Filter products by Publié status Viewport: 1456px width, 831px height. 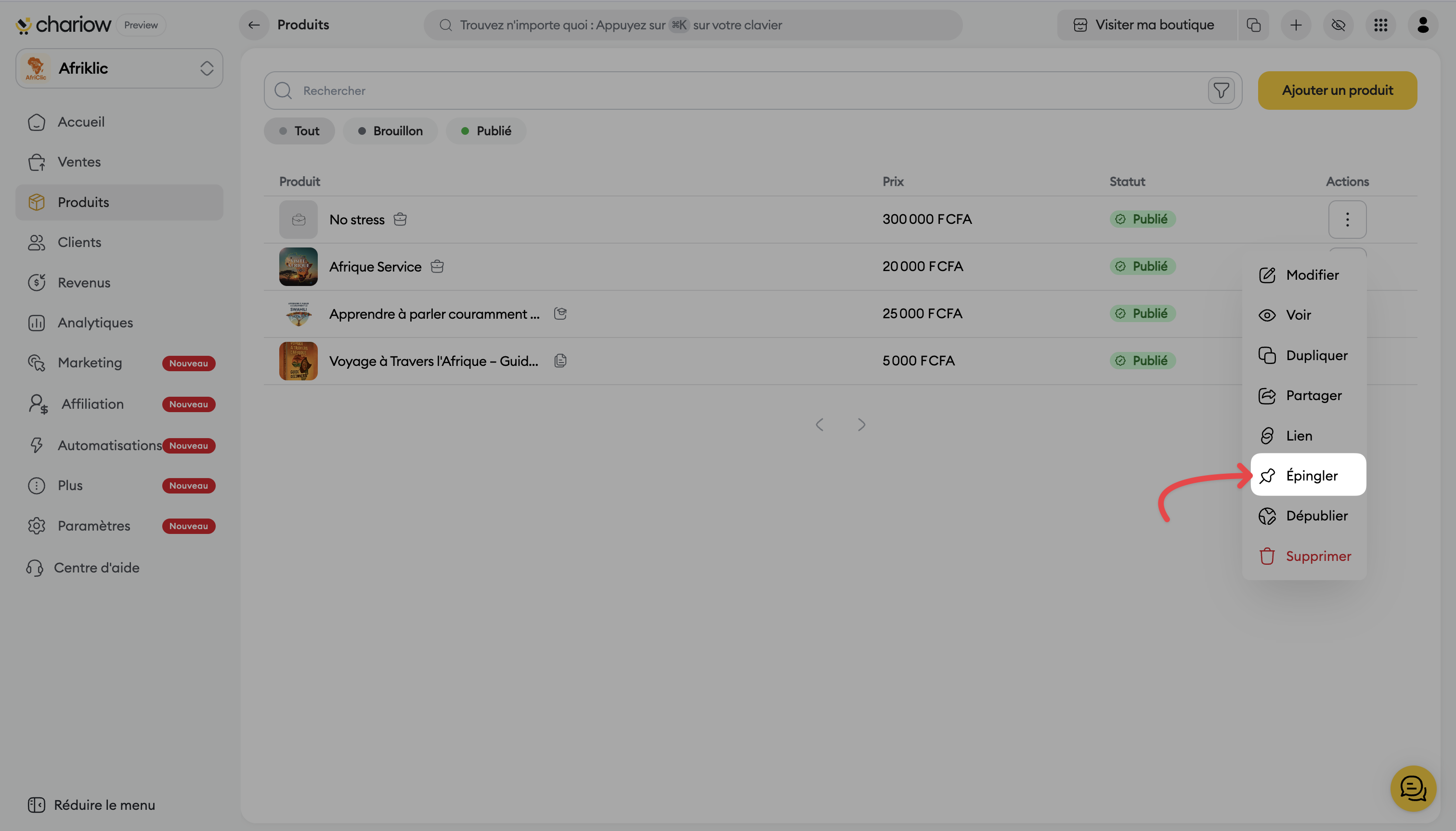(x=486, y=130)
